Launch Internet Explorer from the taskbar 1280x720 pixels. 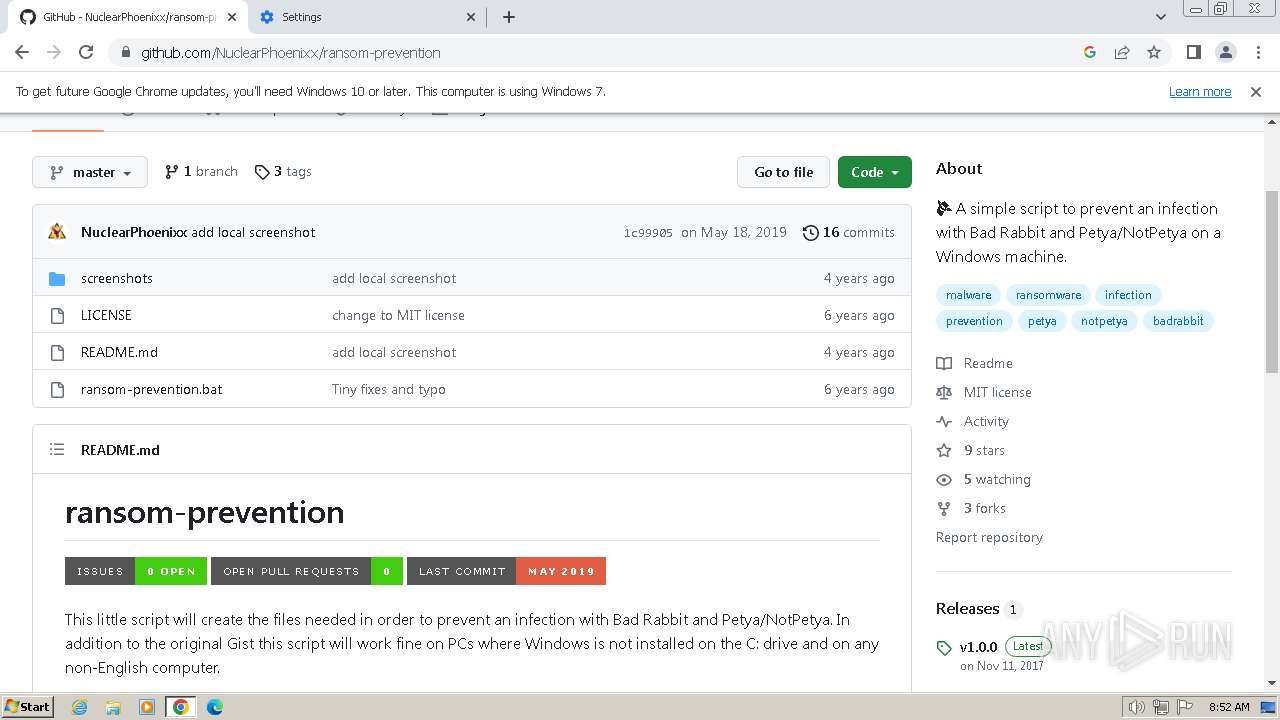[x=79, y=707]
